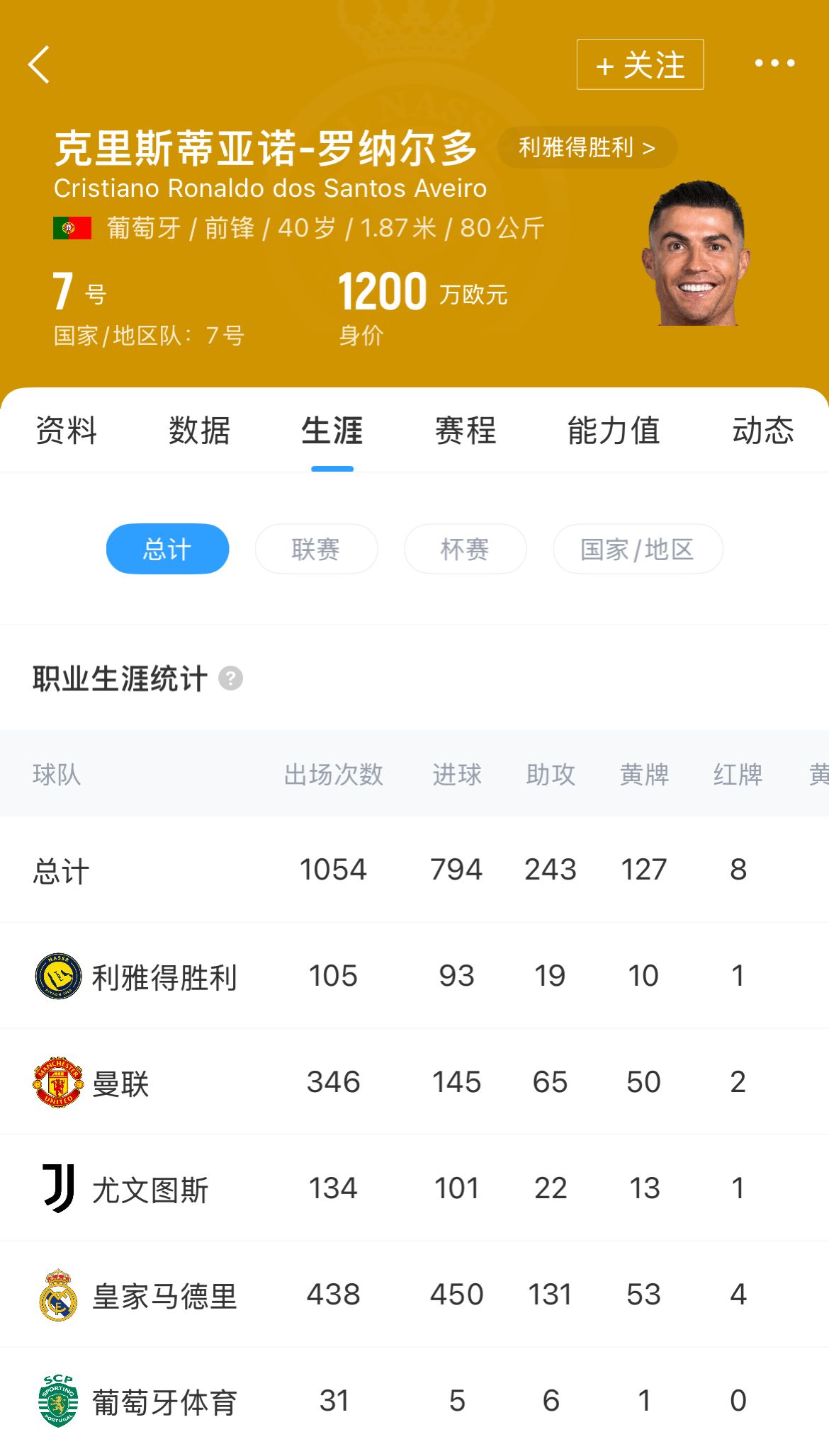Screen dimensions: 829x1456
Task: Select the 总计 filter pill
Action: [x=167, y=549]
